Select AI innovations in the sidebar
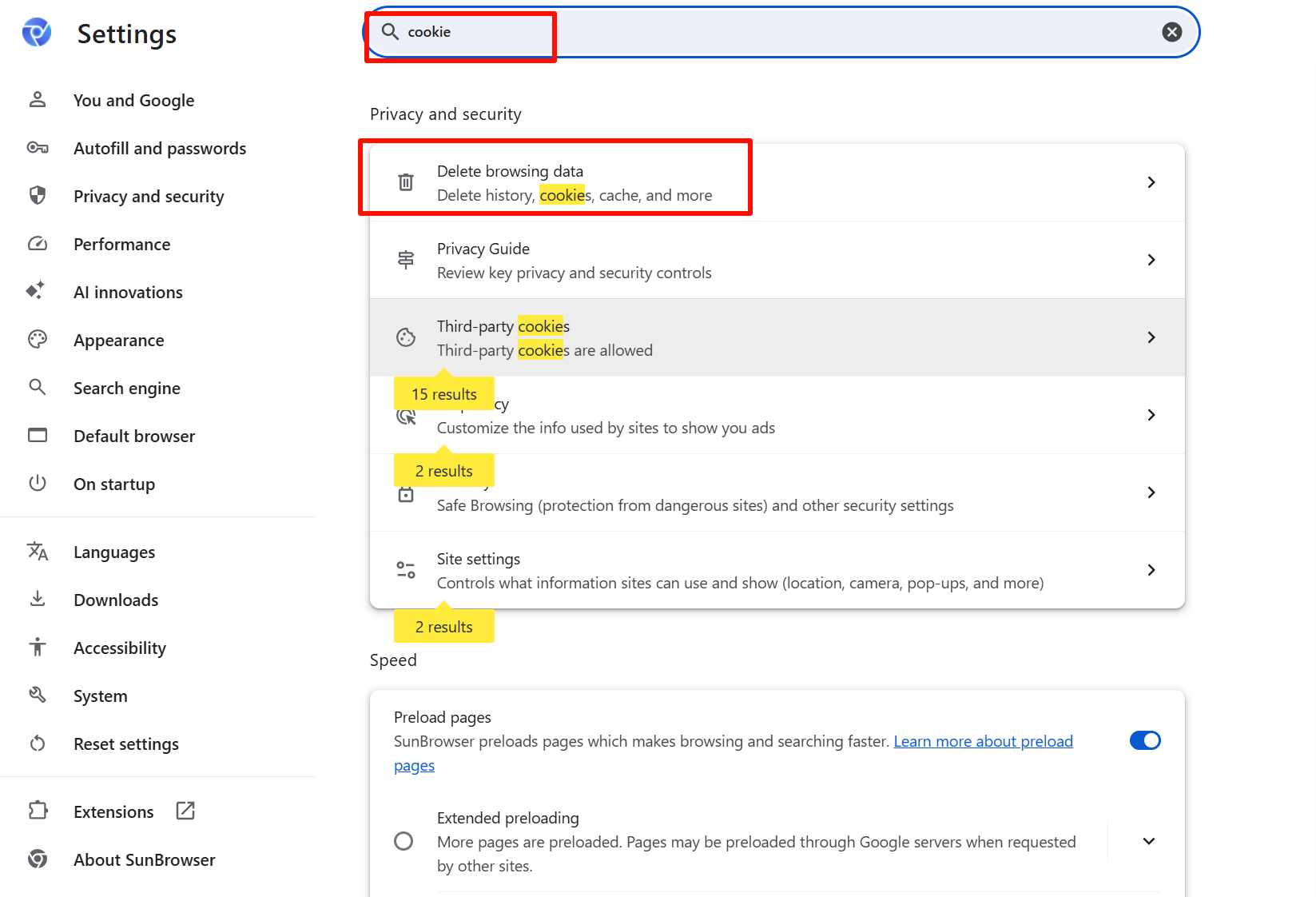Image resolution: width=1316 pixels, height=897 pixels. click(x=128, y=293)
